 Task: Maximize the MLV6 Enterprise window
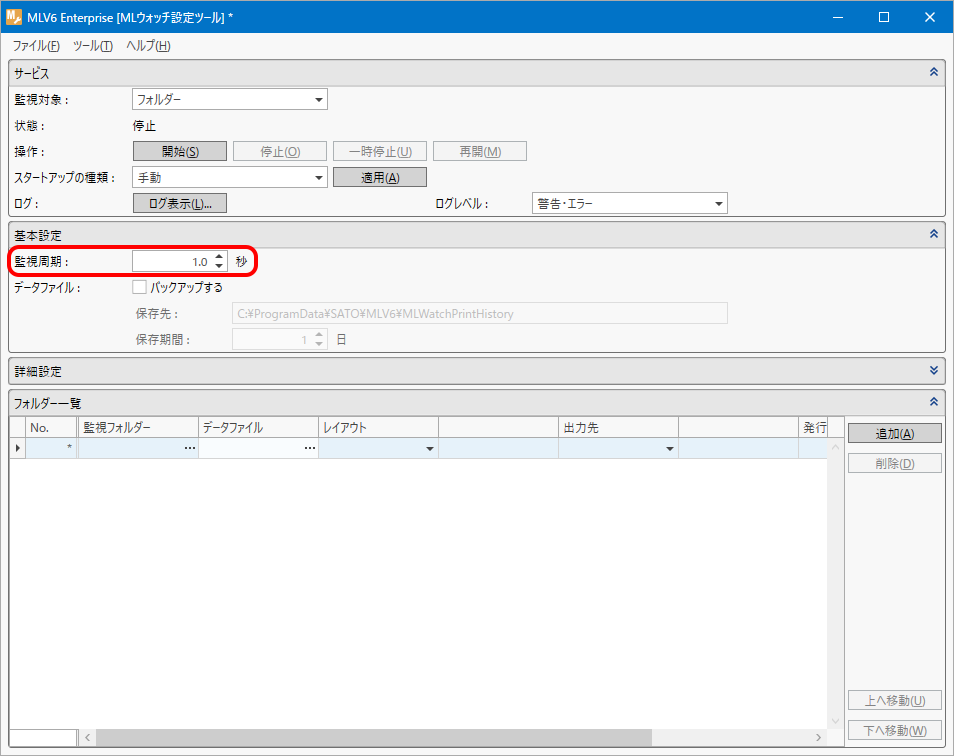point(884,17)
